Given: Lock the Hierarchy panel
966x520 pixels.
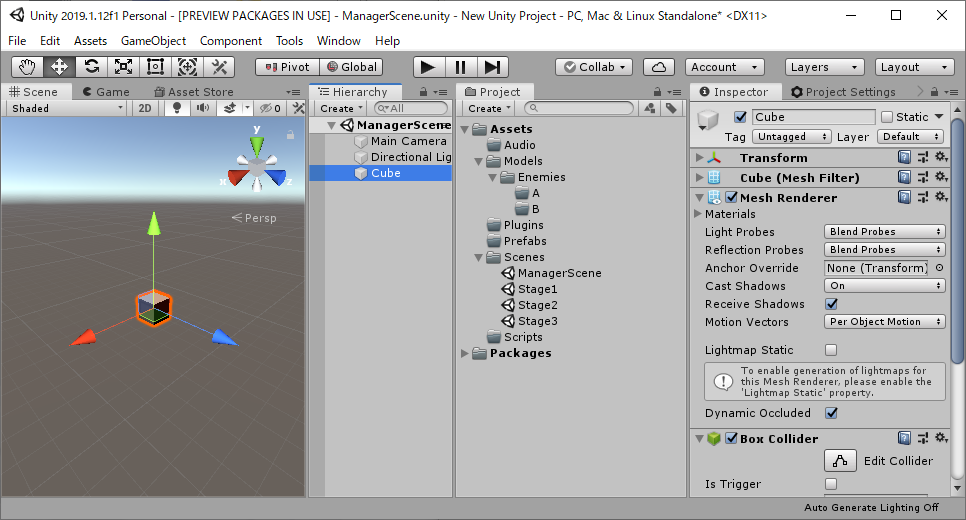Looking at the screenshot, I should pos(423,92).
